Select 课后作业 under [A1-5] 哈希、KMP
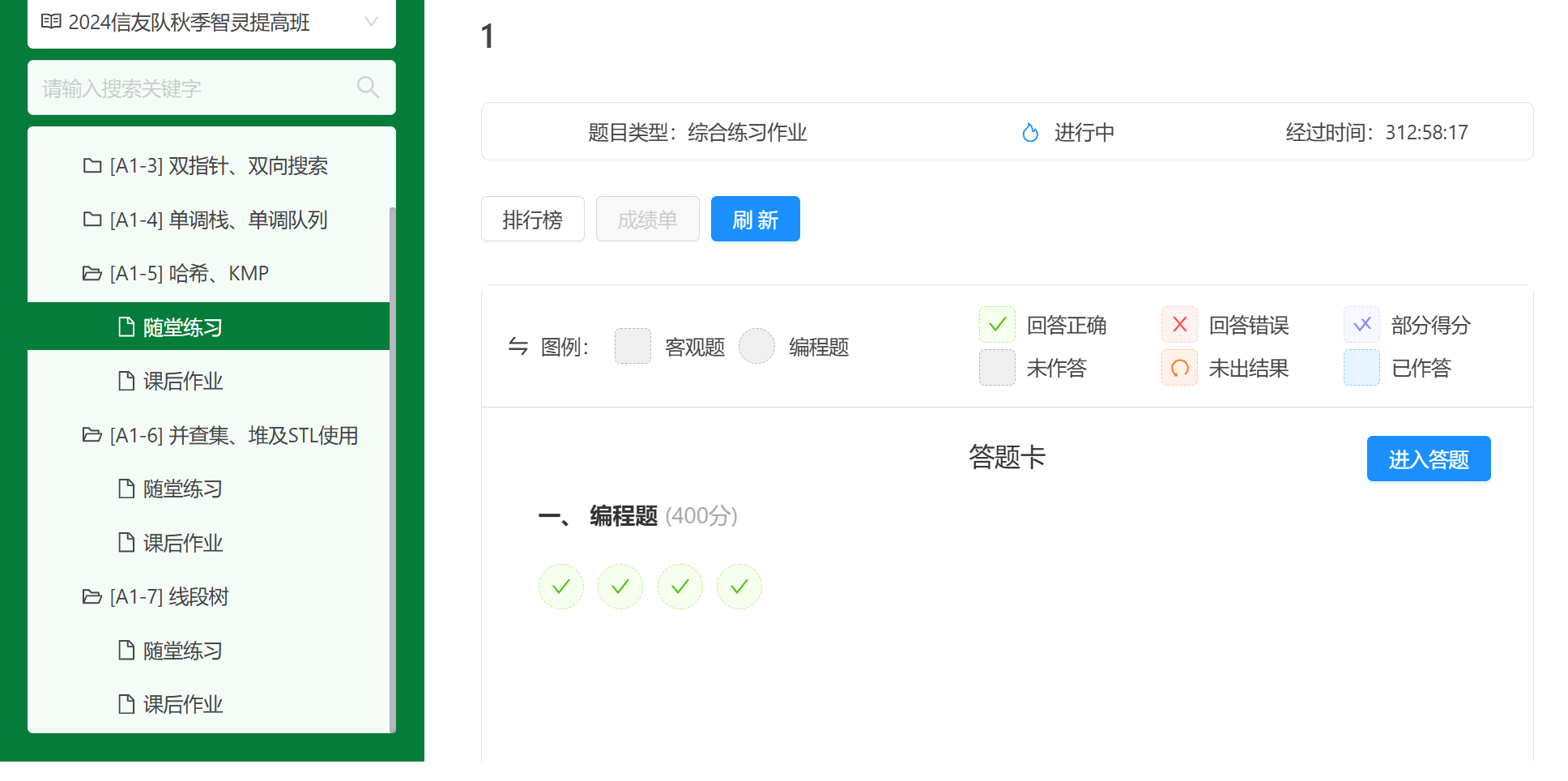The width and height of the screenshot is (1568, 781). pos(182,382)
